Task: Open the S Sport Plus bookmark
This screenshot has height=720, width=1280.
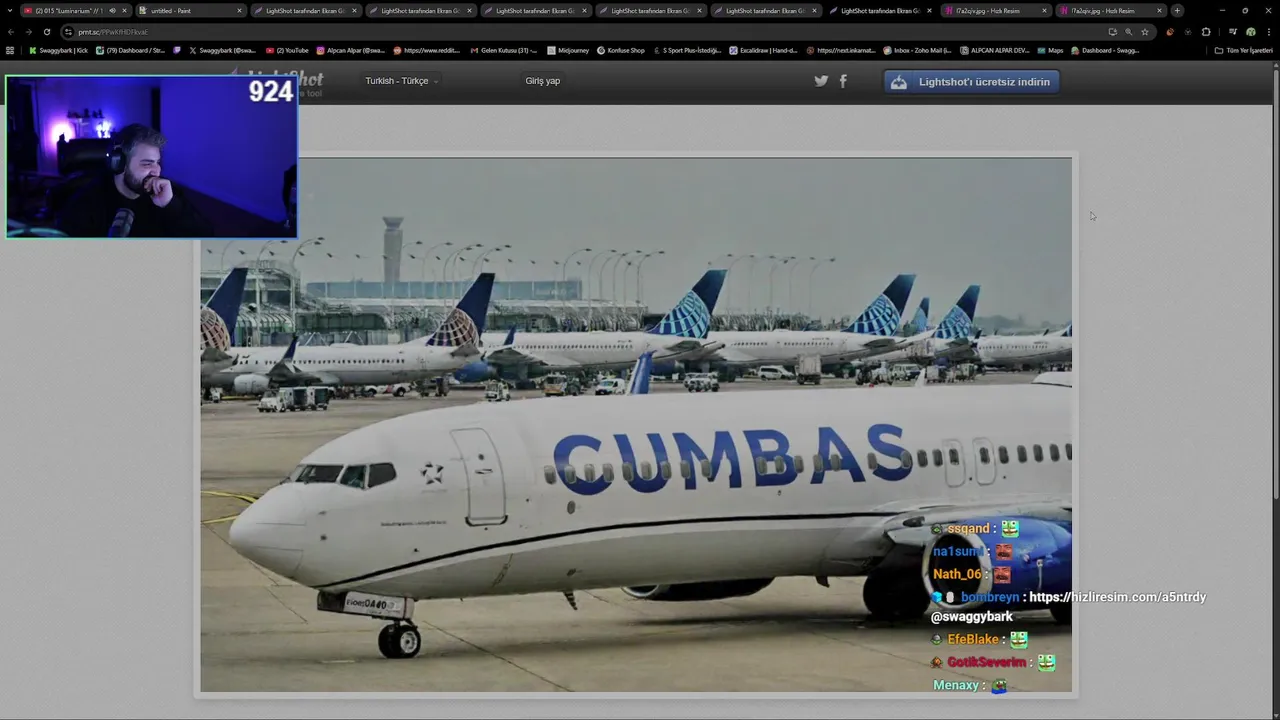Action: pyautogui.click(x=687, y=50)
